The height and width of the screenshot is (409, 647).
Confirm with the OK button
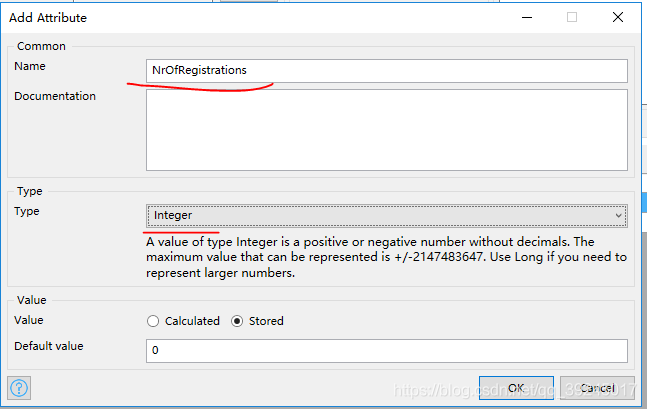click(516, 388)
